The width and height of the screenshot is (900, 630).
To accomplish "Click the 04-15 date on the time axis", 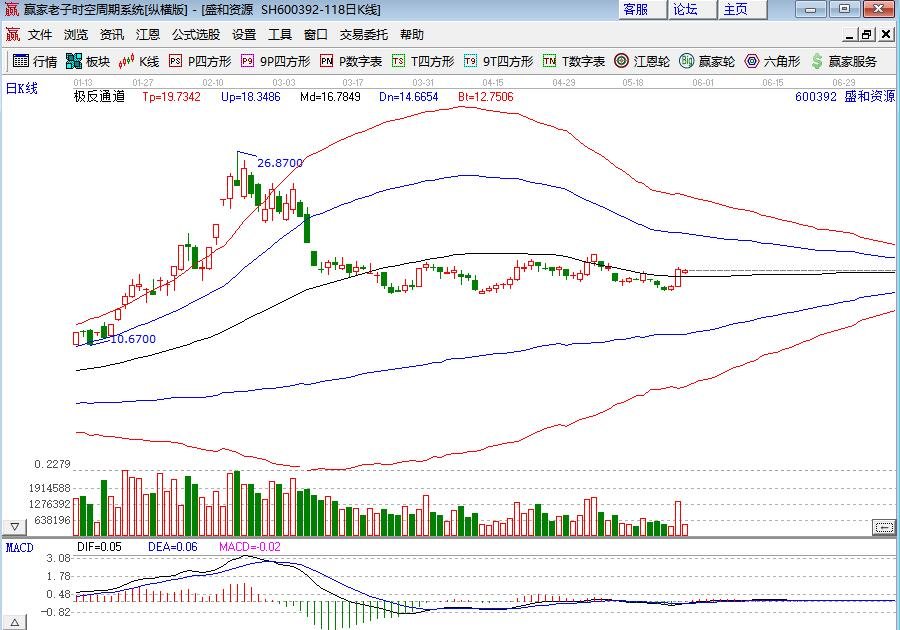I will coord(493,83).
